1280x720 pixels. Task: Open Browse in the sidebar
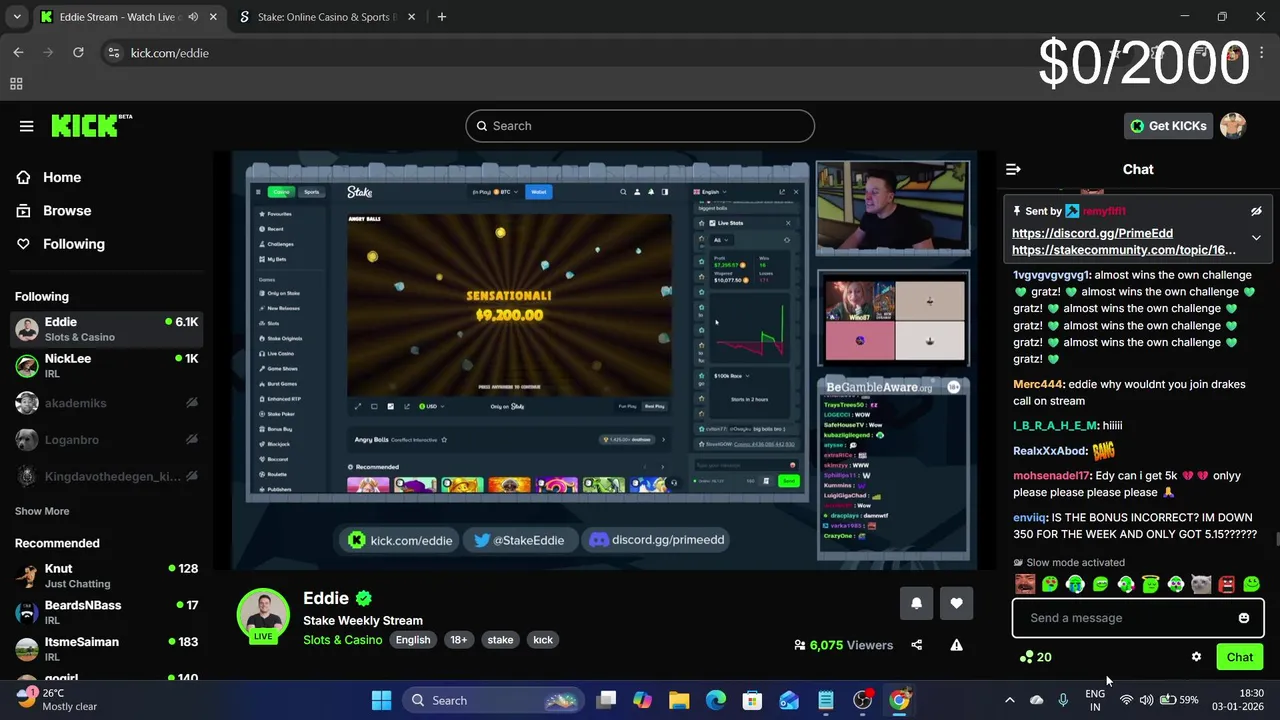coord(66,210)
